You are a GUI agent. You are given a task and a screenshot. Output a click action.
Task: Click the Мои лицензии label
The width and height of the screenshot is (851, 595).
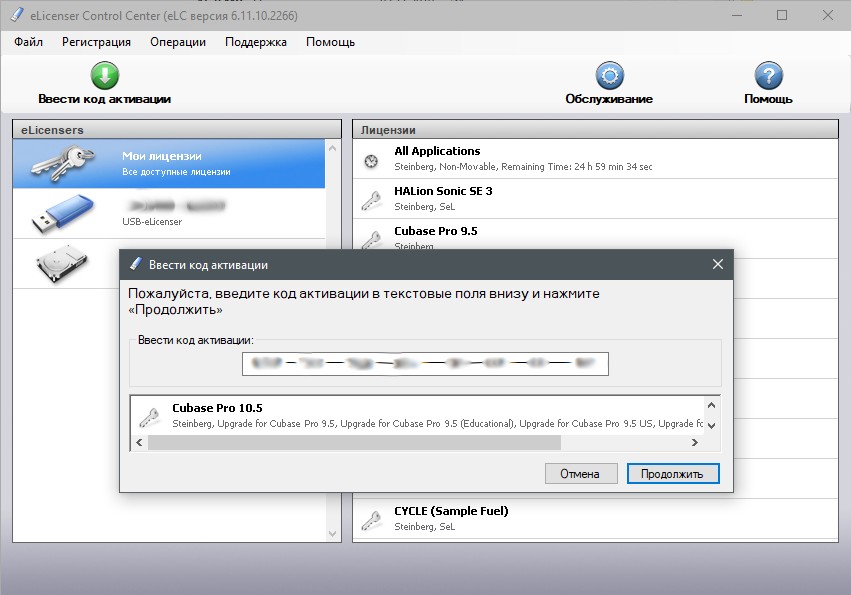tap(162, 156)
